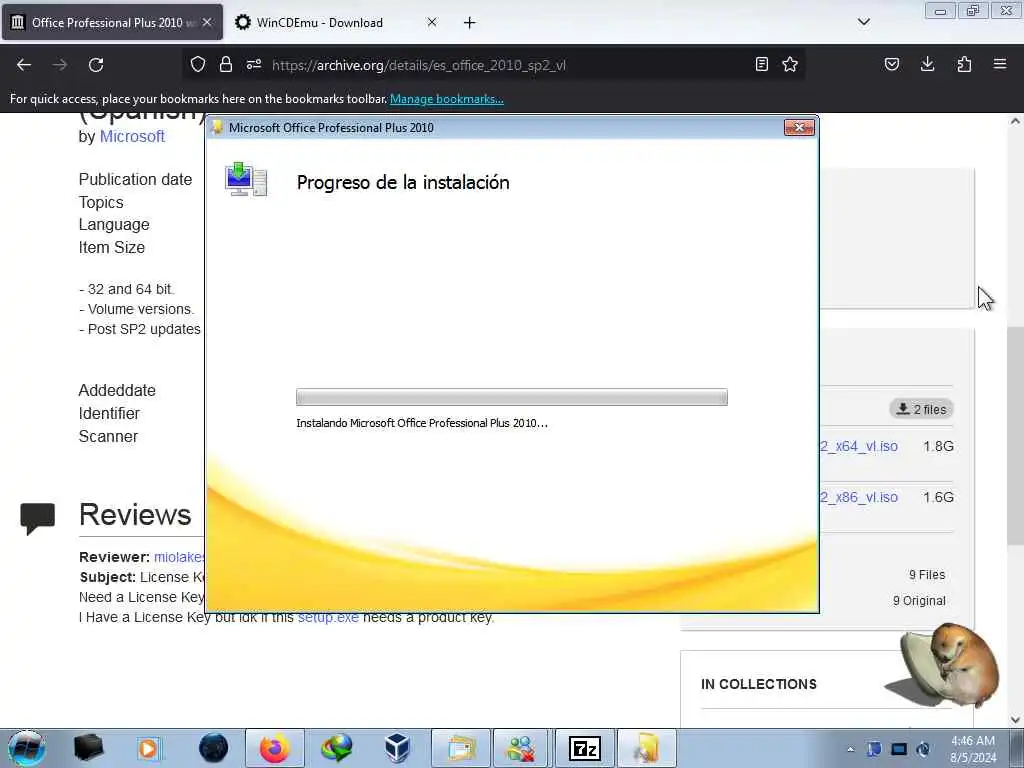
Task: Click the installation progress bar
Action: 511,397
